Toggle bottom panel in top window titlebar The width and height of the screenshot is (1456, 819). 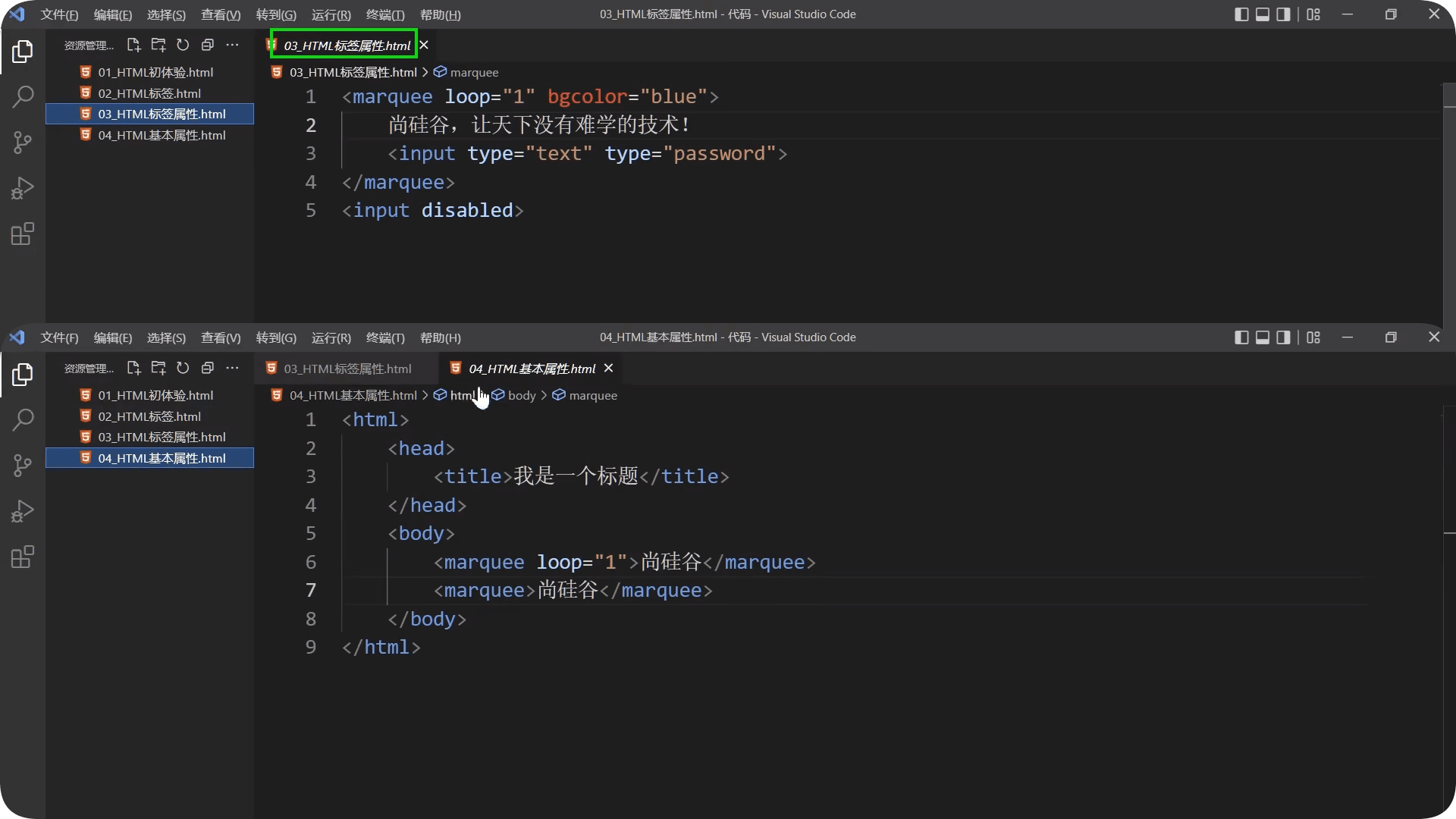pyautogui.click(x=1263, y=14)
